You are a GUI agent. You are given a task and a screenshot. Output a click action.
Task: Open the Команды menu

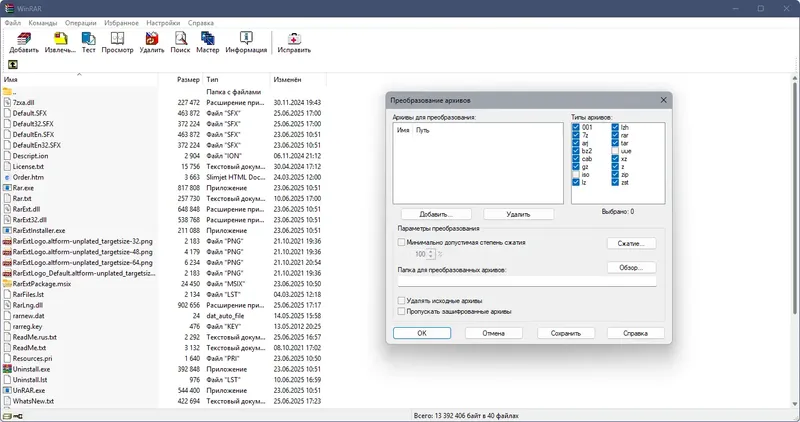(x=43, y=23)
